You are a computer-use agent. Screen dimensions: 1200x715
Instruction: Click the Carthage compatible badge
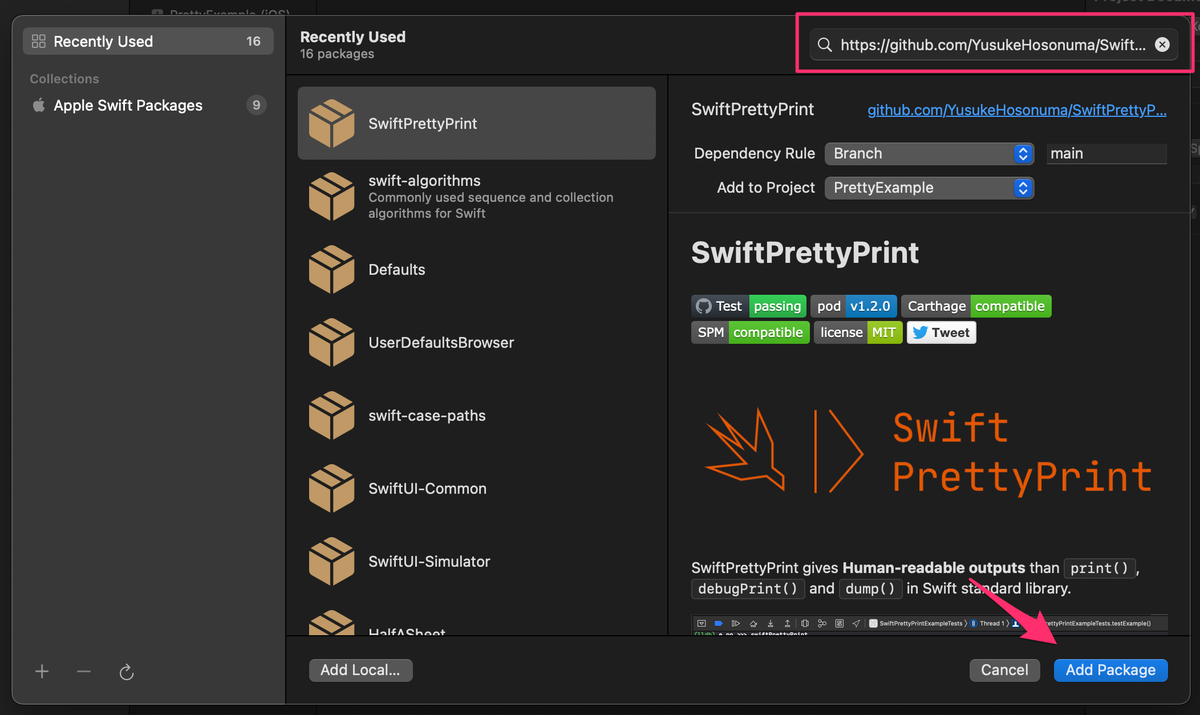976,306
